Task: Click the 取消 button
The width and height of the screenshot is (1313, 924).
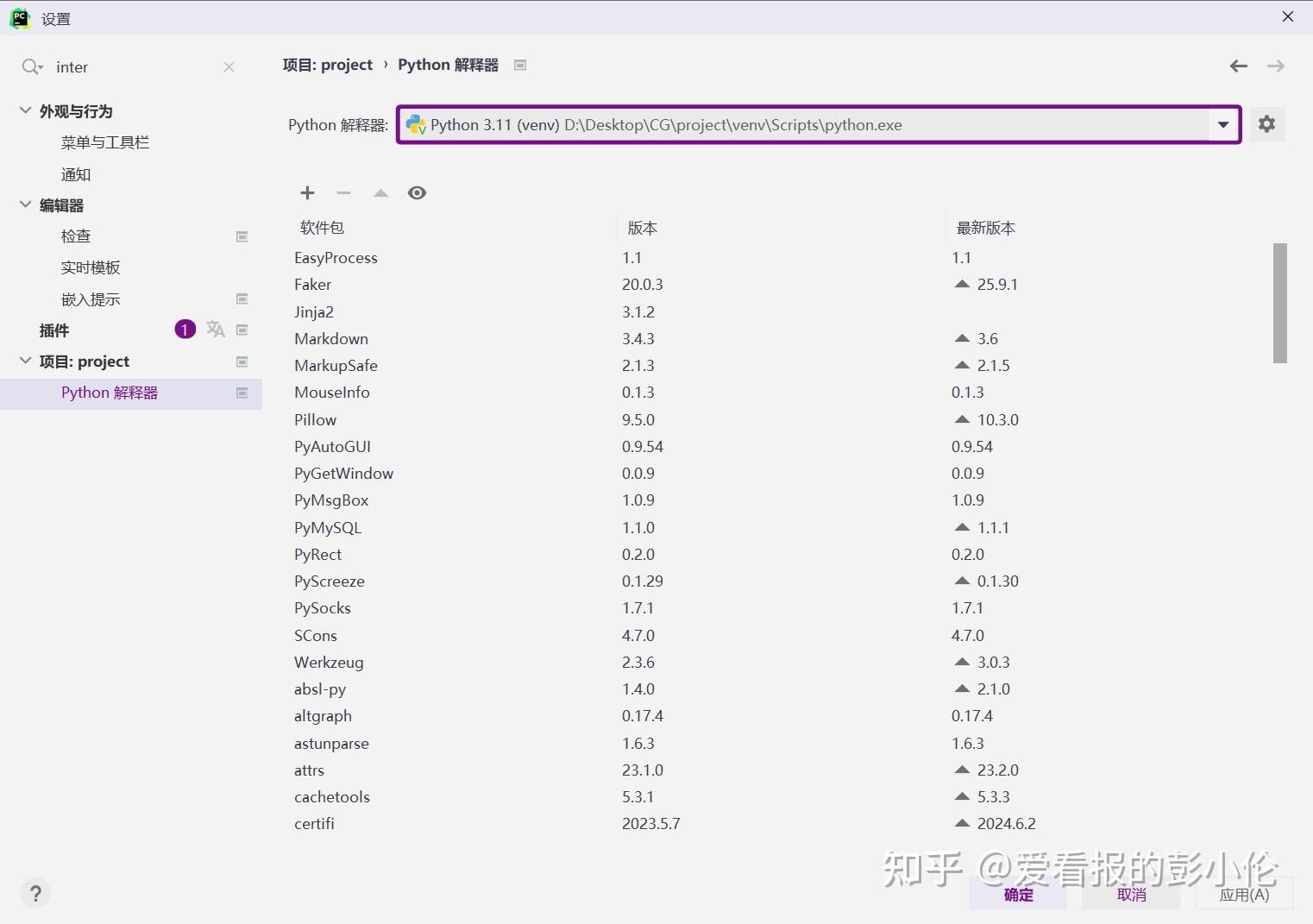Action: pos(1131,895)
